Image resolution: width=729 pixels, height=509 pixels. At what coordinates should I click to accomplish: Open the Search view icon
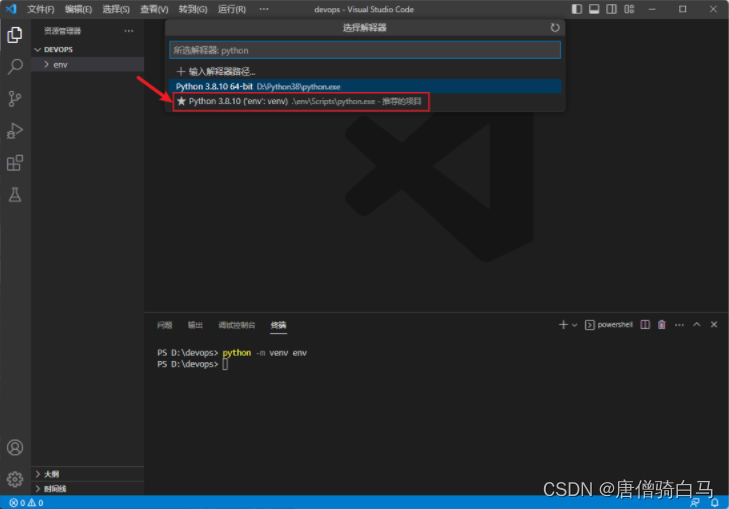click(15, 67)
